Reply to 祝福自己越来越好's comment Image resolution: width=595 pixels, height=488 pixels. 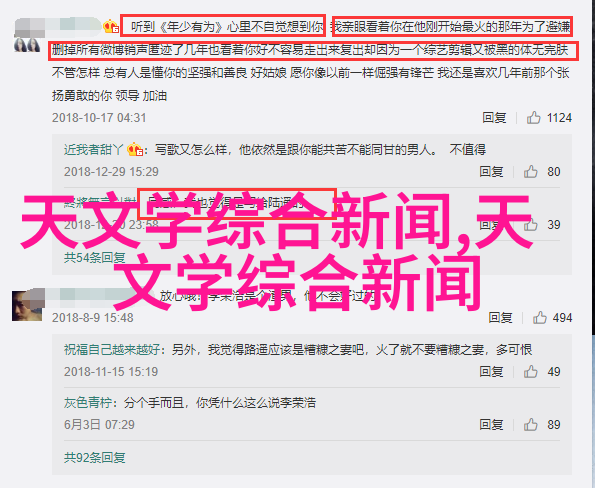click(491, 372)
